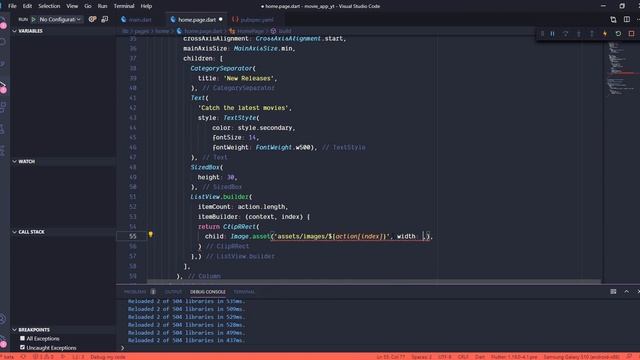
Task: Open the View menu
Action: tap(72, 6)
